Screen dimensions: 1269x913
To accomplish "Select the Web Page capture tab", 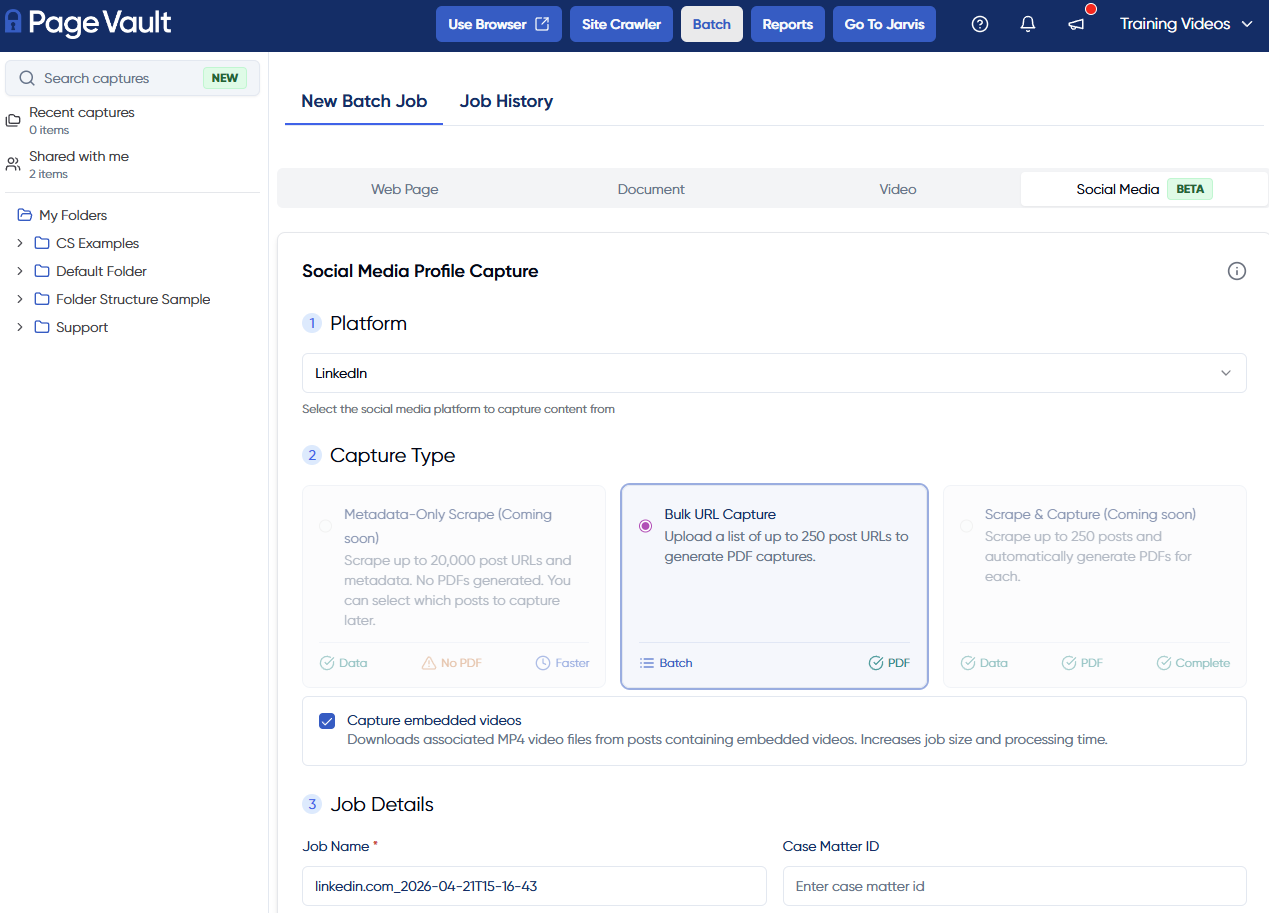I will [x=404, y=189].
